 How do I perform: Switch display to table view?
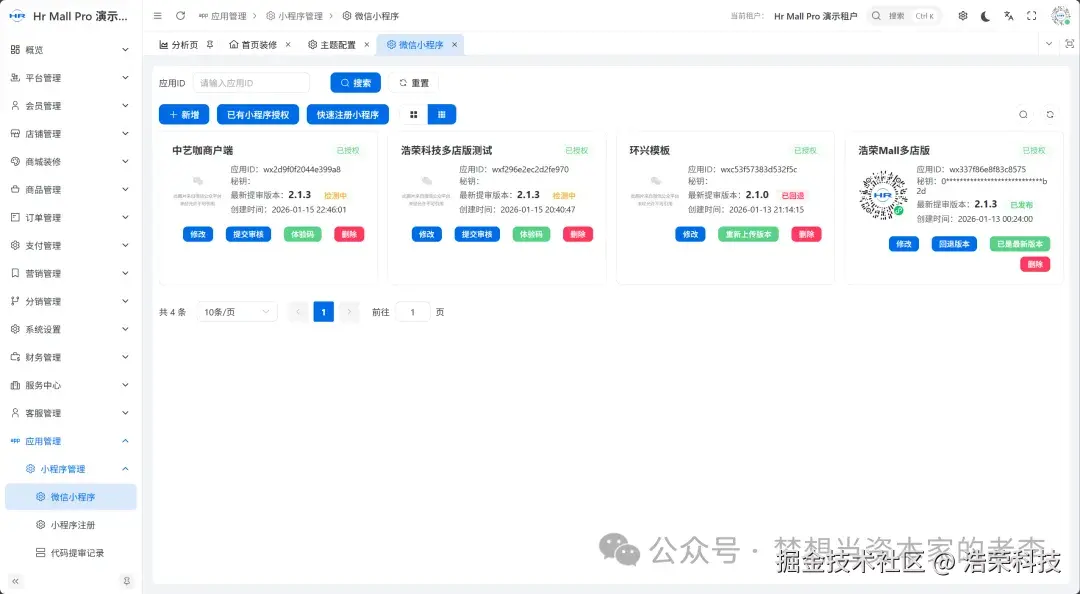click(x=441, y=114)
